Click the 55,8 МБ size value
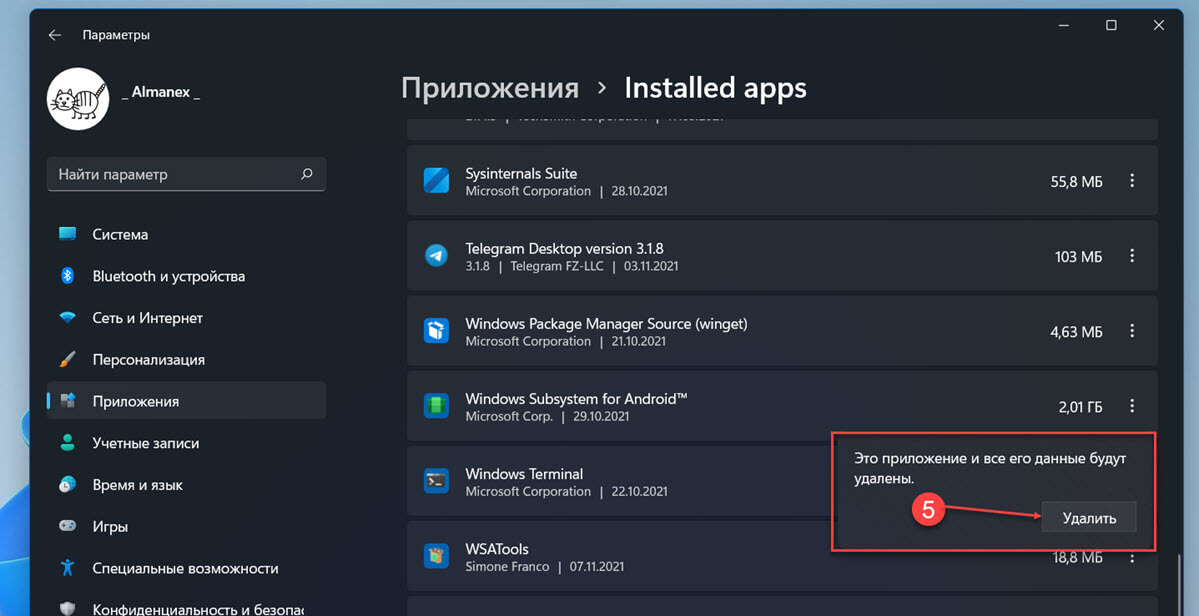The width and height of the screenshot is (1199, 616). [1076, 182]
